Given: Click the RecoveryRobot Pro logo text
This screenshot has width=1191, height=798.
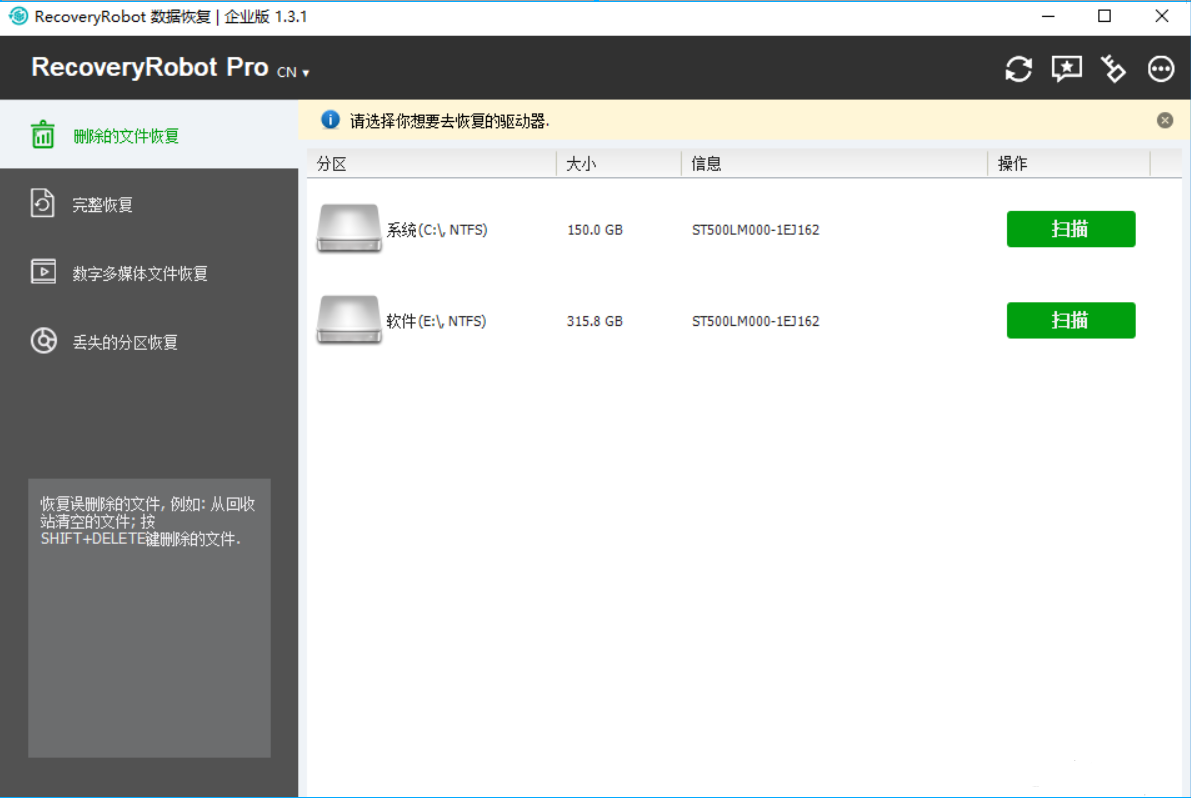Looking at the screenshot, I should [150, 68].
